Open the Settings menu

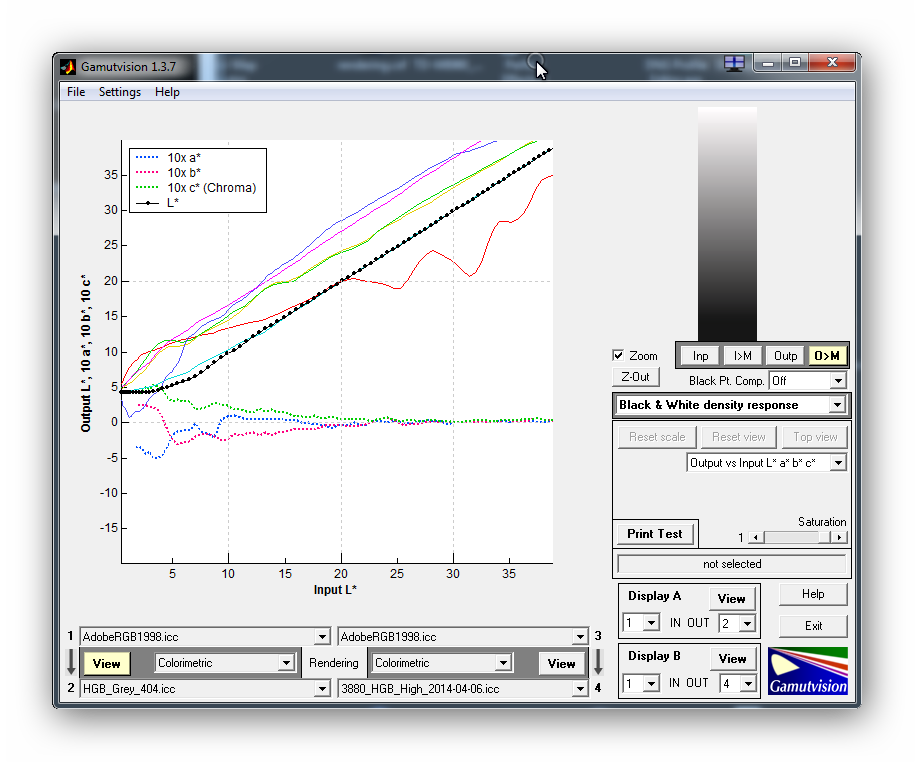pos(119,92)
